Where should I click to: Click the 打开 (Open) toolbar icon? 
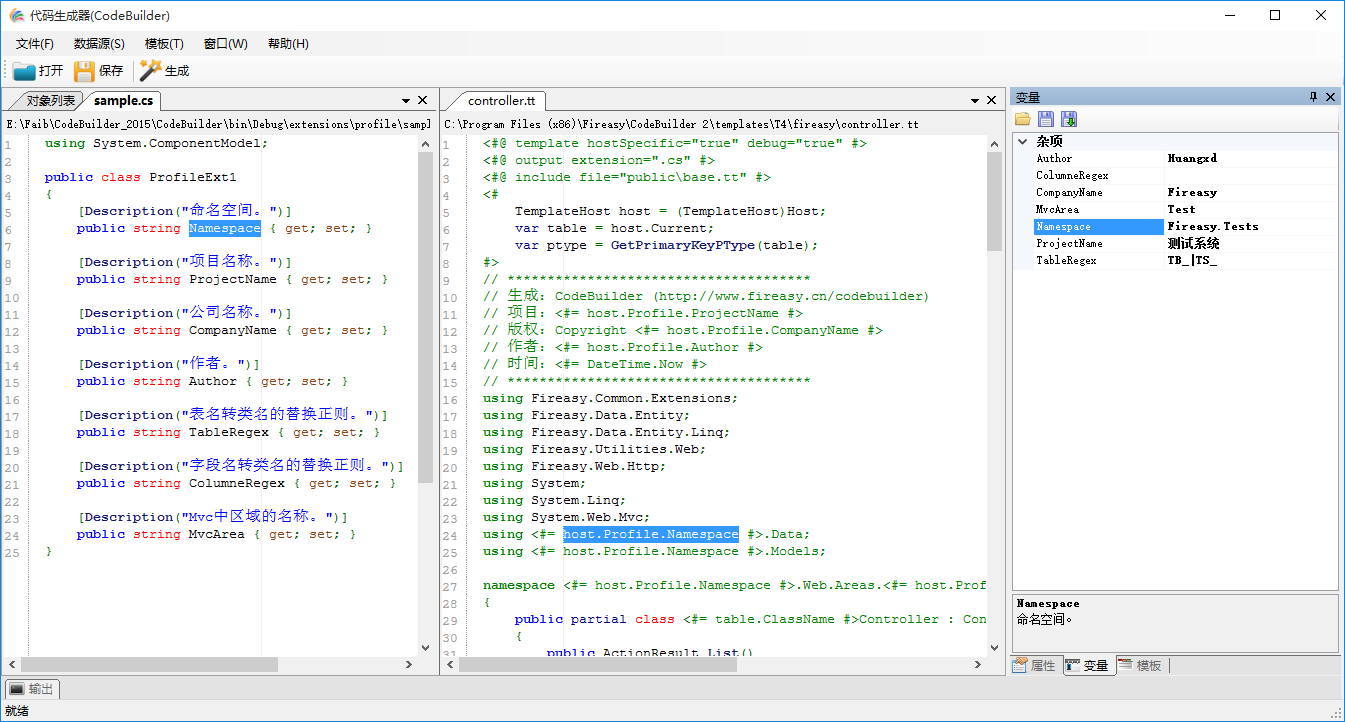point(25,71)
